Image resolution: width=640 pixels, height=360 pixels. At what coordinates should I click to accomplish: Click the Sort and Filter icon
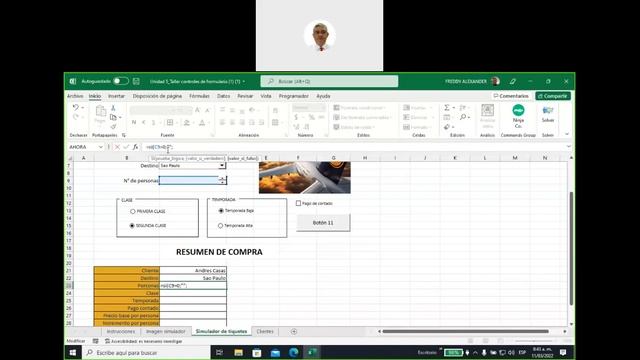[462, 107]
